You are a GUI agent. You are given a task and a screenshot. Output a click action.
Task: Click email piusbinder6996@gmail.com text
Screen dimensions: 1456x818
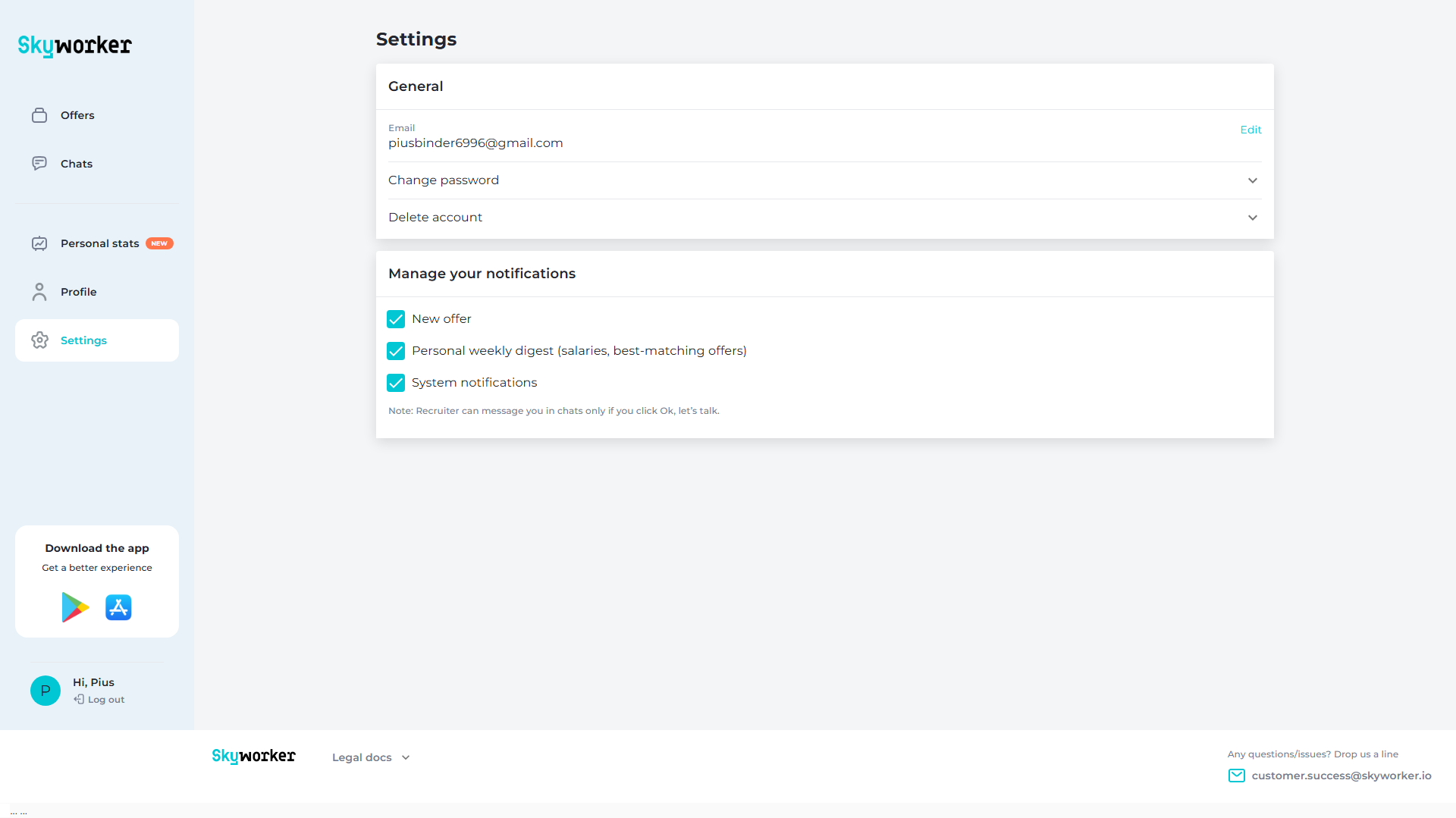(x=475, y=143)
